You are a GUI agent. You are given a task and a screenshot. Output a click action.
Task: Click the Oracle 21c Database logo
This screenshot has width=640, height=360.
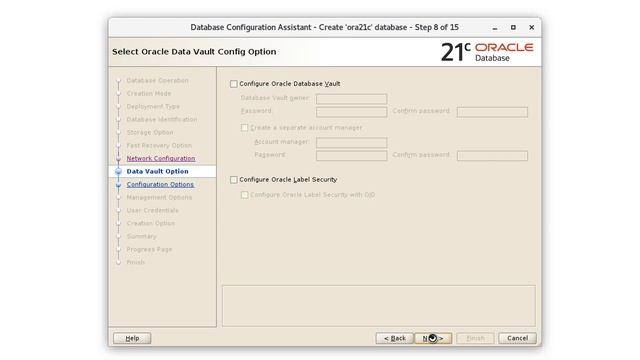(487, 52)
